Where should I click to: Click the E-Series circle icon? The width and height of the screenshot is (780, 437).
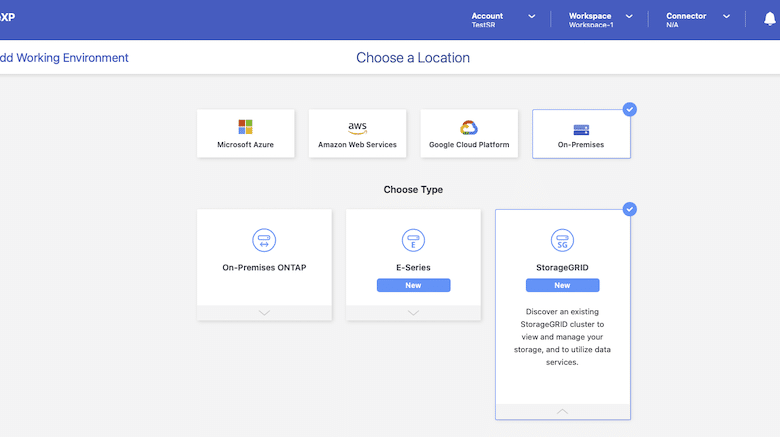(x=413, y=240)
